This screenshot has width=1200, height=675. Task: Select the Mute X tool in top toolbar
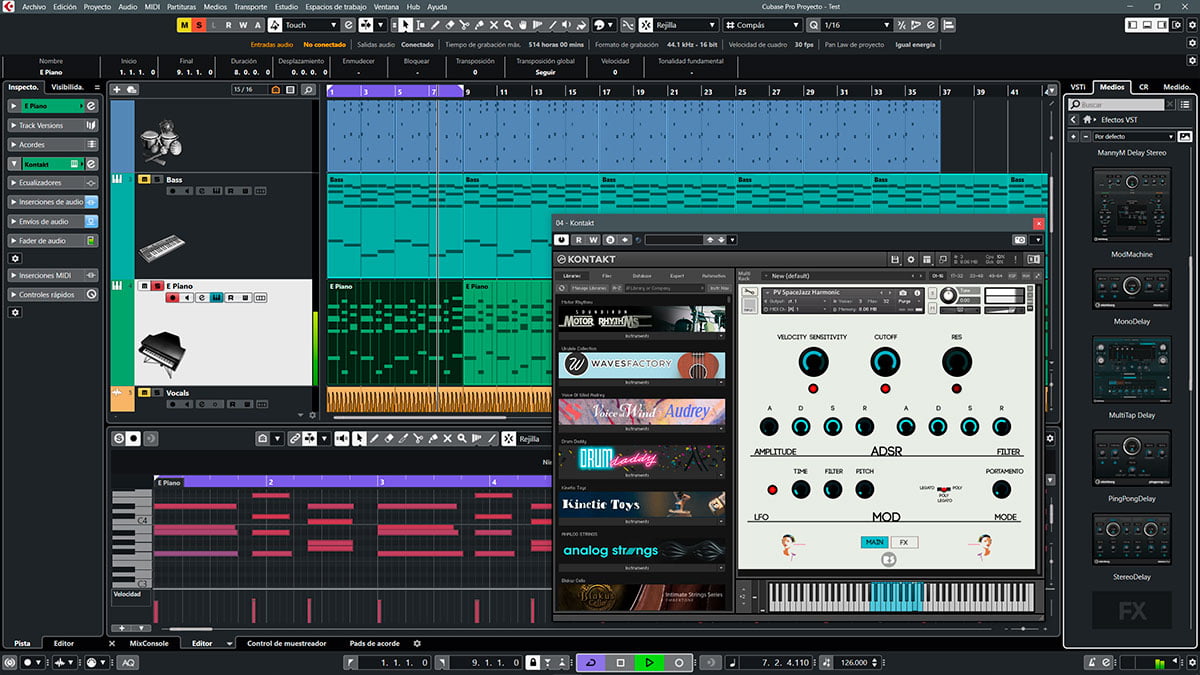[x=493, y=24]
